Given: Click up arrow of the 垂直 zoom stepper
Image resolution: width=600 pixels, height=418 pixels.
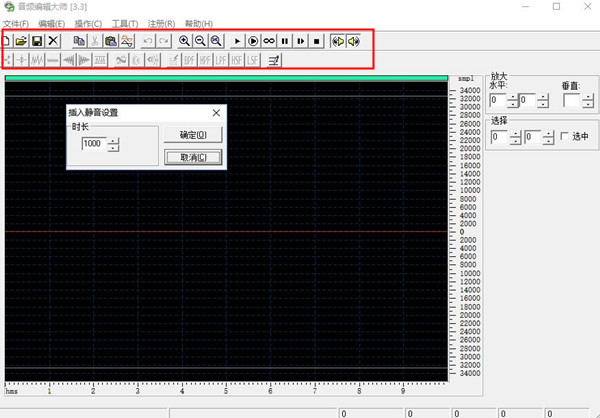Looking at the screenshot, I should click(x=588, y=97).
